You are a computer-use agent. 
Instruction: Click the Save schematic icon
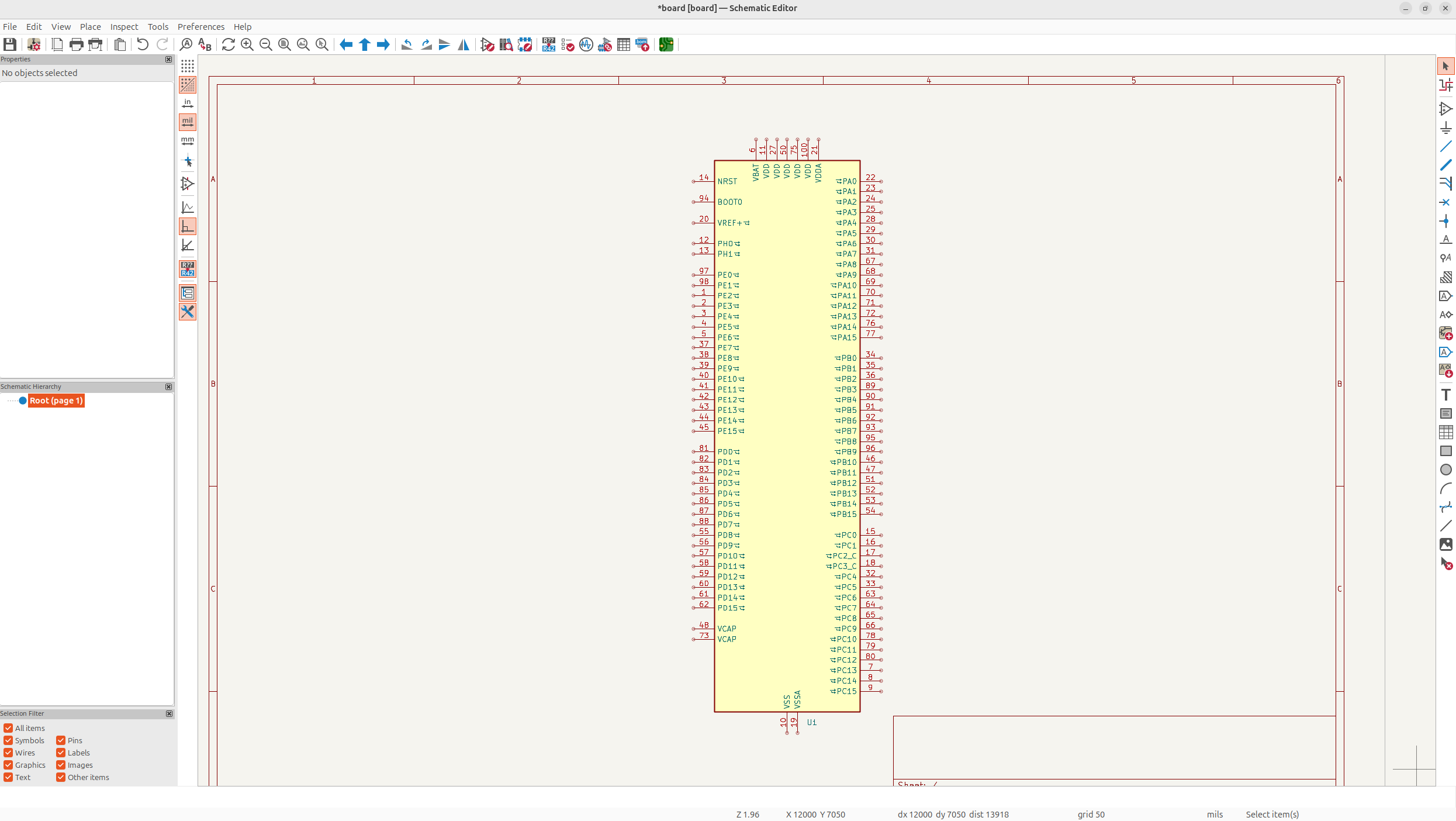[10, 44]
